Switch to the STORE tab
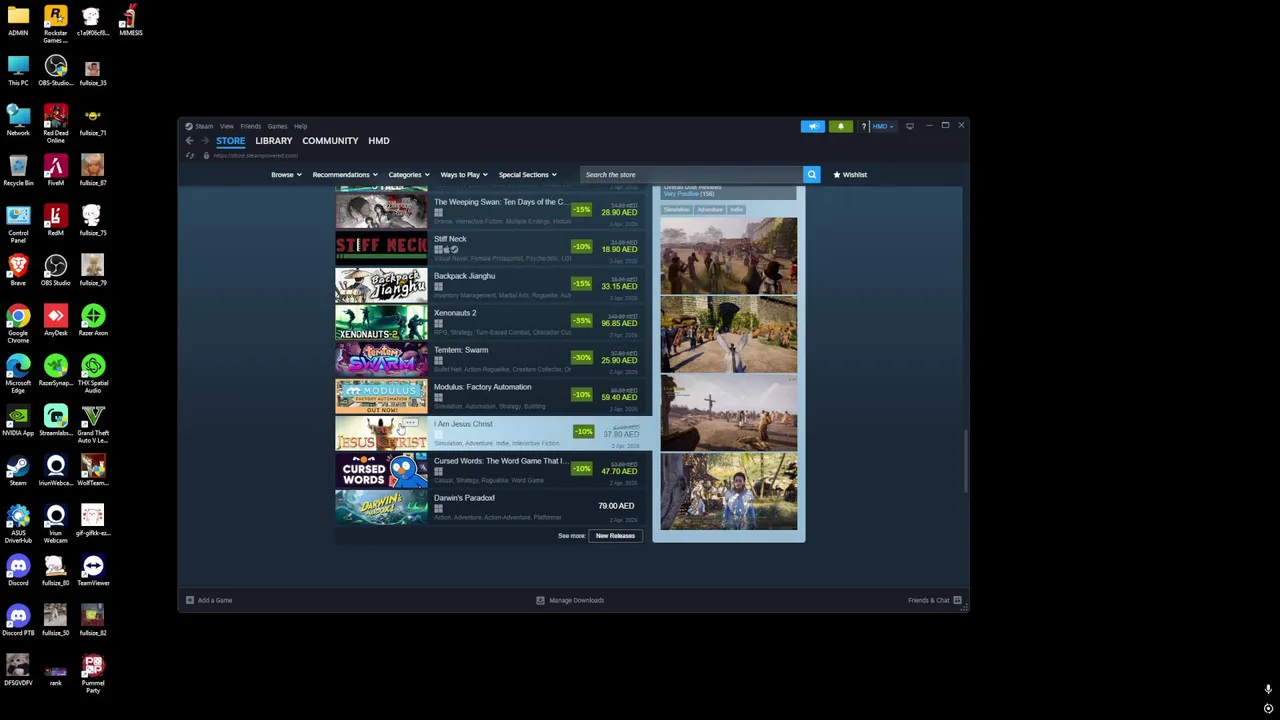Viewport: 1280px width, 720px height. pos(230,141)
